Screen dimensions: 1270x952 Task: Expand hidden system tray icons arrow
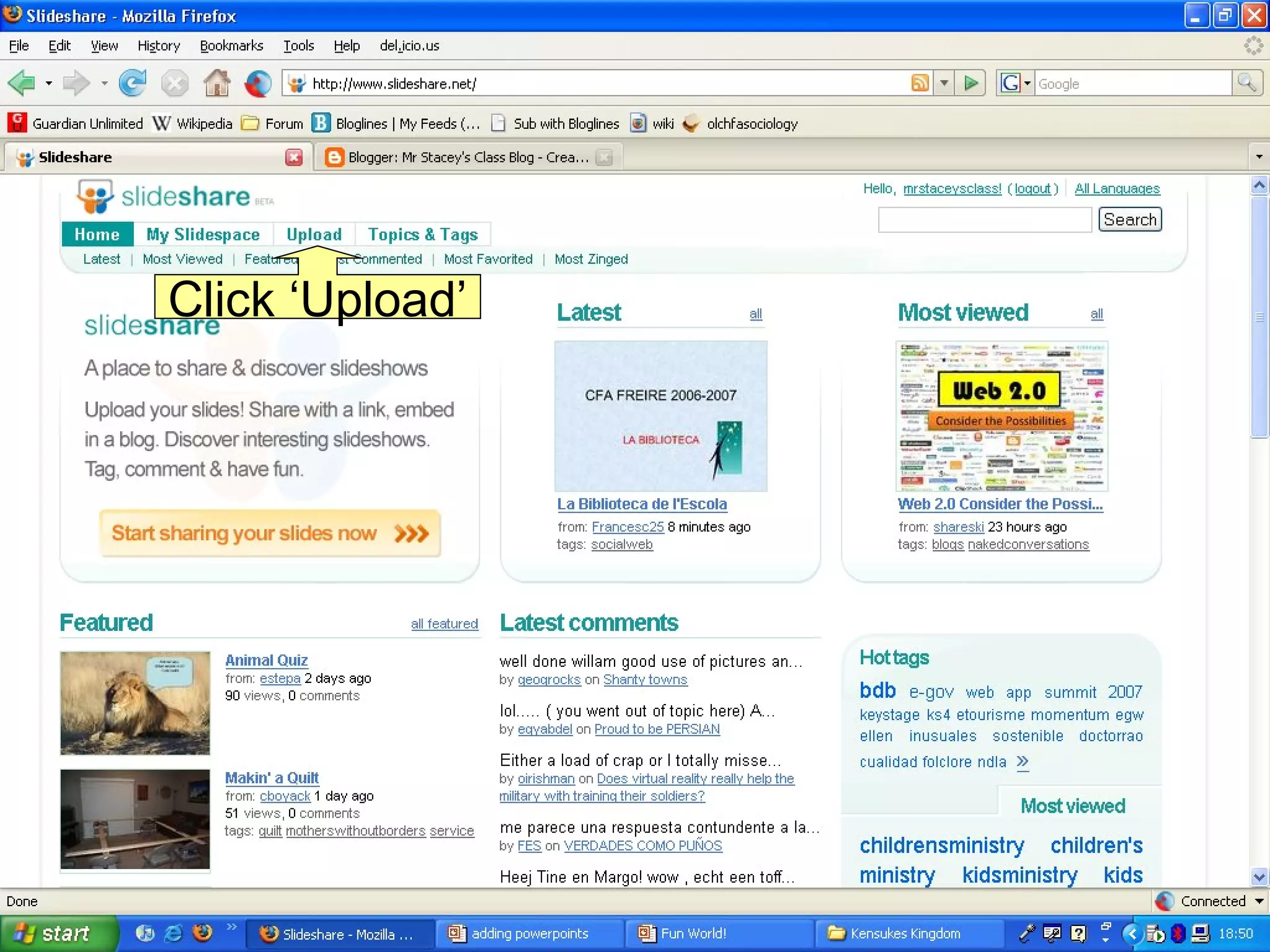[x=1132, y=933]
